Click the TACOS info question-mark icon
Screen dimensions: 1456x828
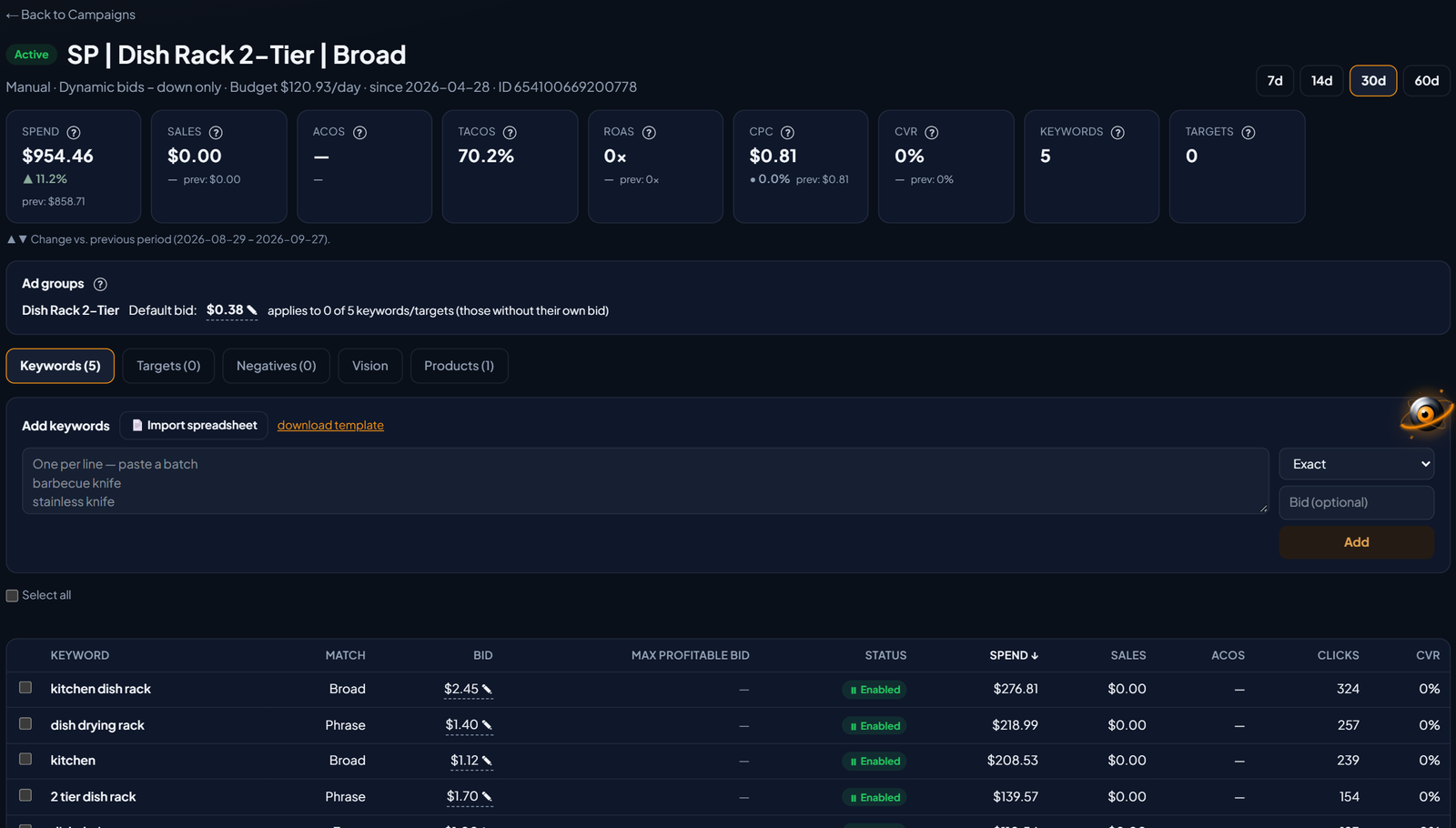tap(510, 133)
